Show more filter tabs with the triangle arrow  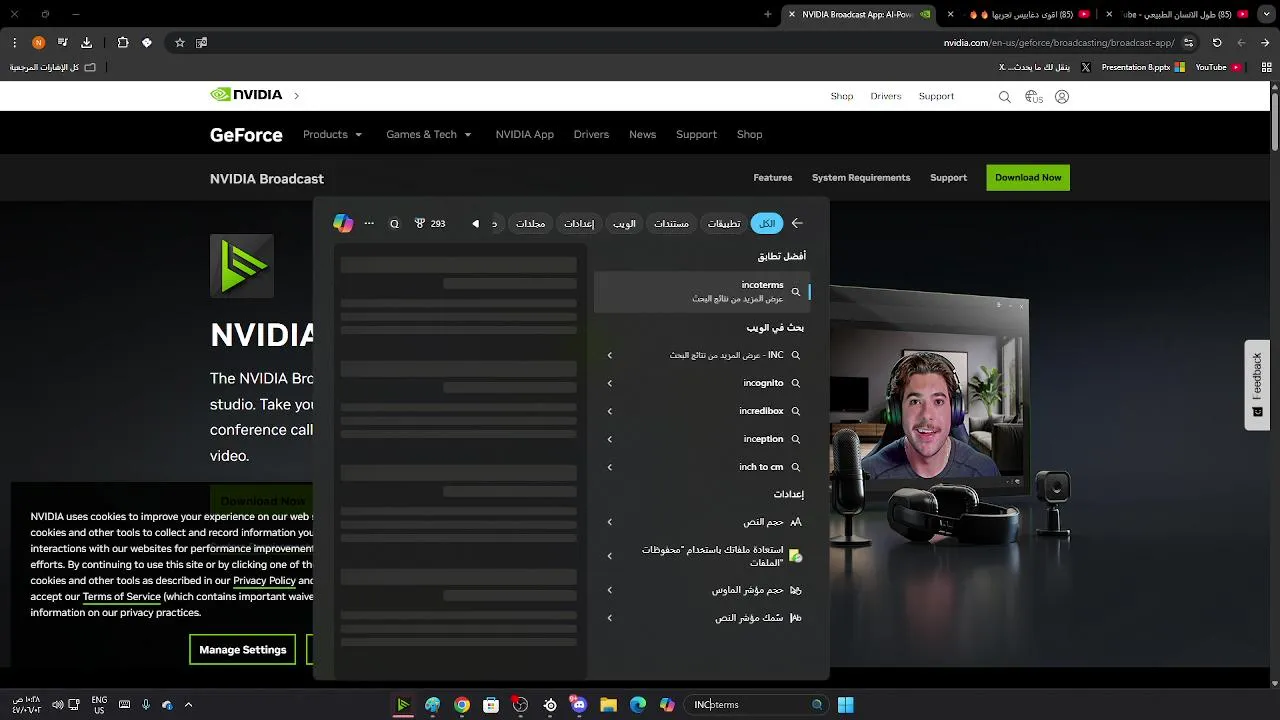(x=475, y=224)
